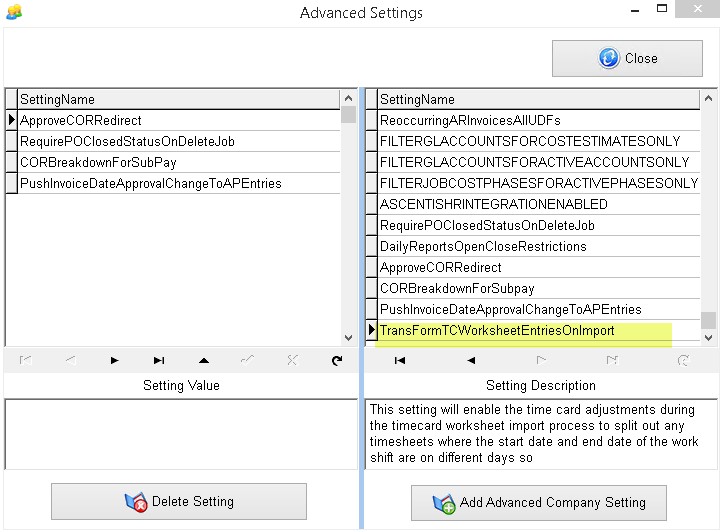
Task: Click right grid scroll down arrow
Action: 709,338
